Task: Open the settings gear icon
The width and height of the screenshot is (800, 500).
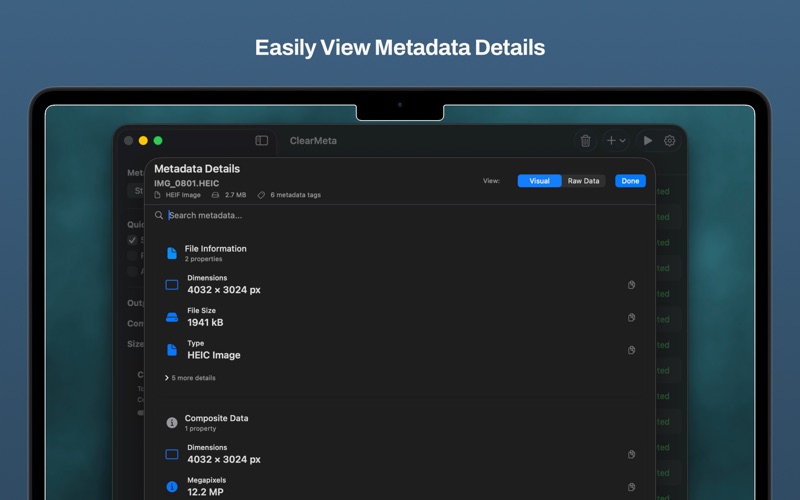Action: tap(669, 140)
